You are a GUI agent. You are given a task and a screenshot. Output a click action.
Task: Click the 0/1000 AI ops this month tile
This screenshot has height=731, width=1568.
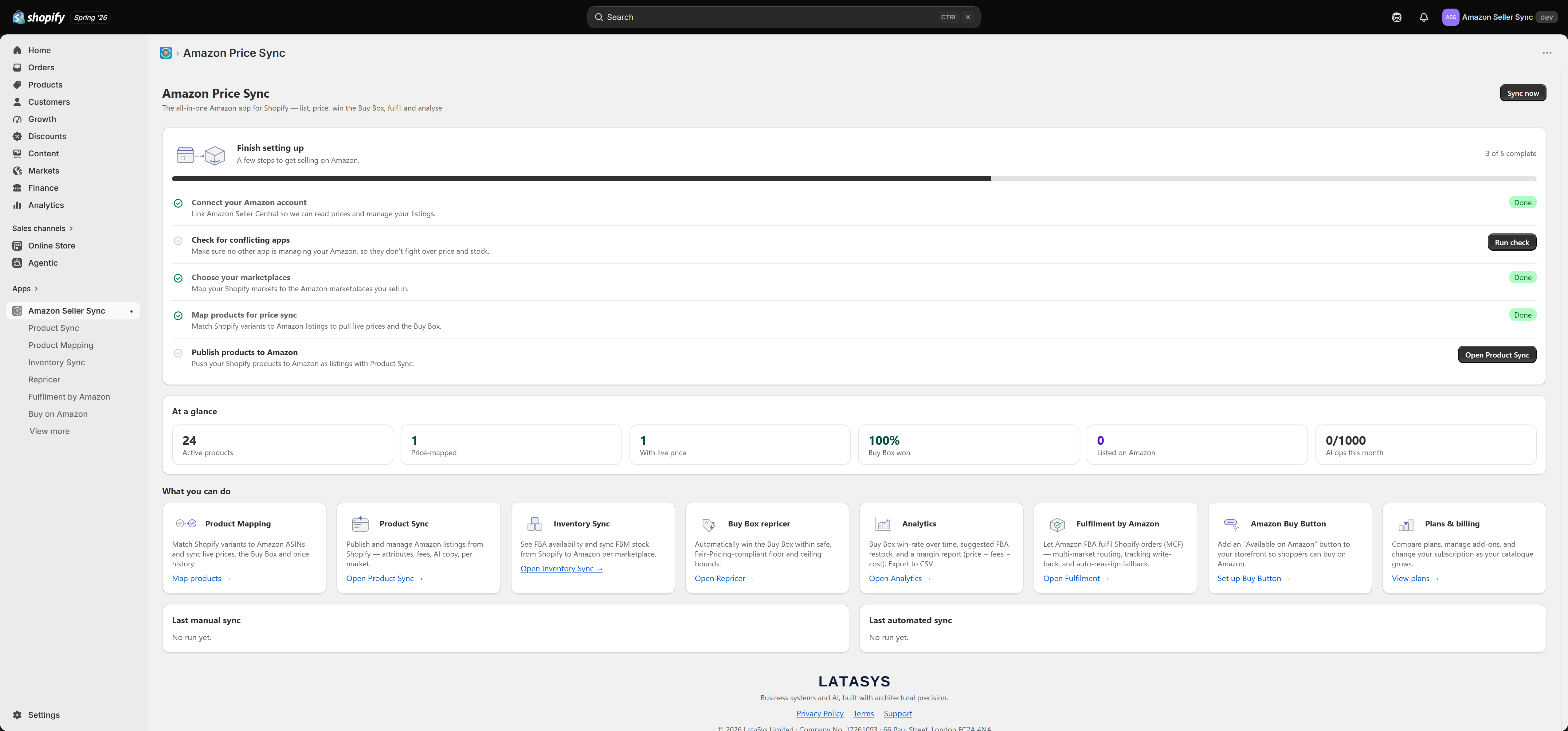pos(1425,445)
